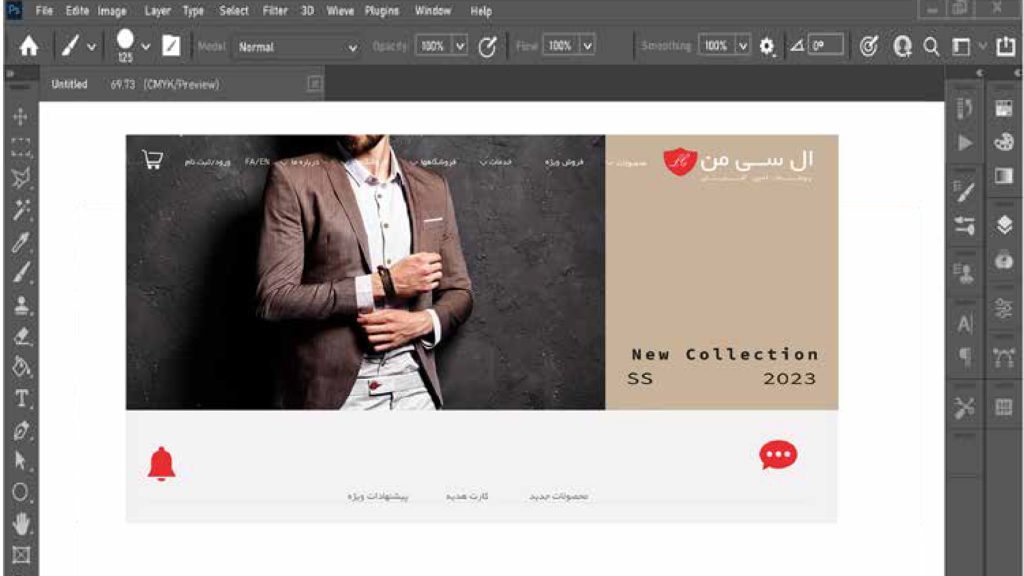Image resolution: width=1024 pixels, height=576 pixels.
Task: Select the Clone Stamp tool
Action: point(21,305)
